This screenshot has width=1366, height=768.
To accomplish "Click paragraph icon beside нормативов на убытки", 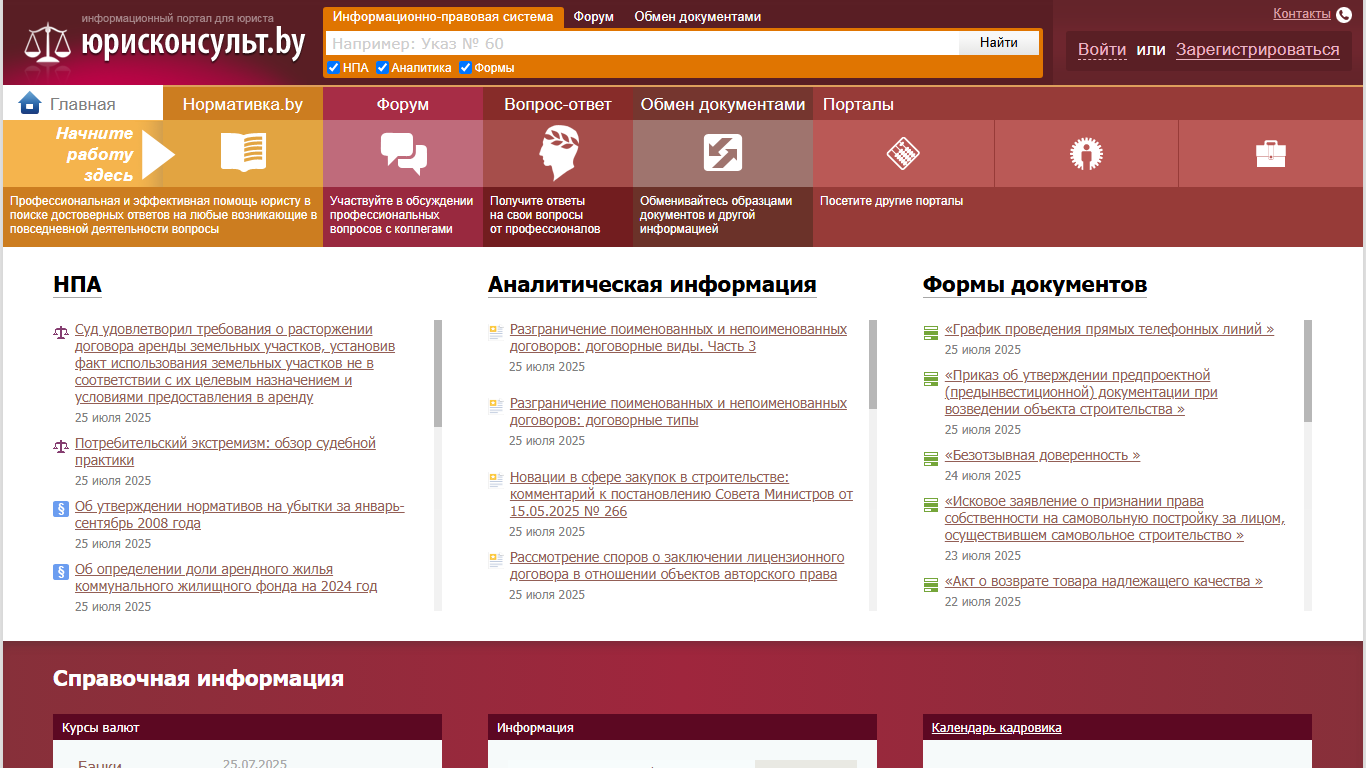I will coord(61,509).
